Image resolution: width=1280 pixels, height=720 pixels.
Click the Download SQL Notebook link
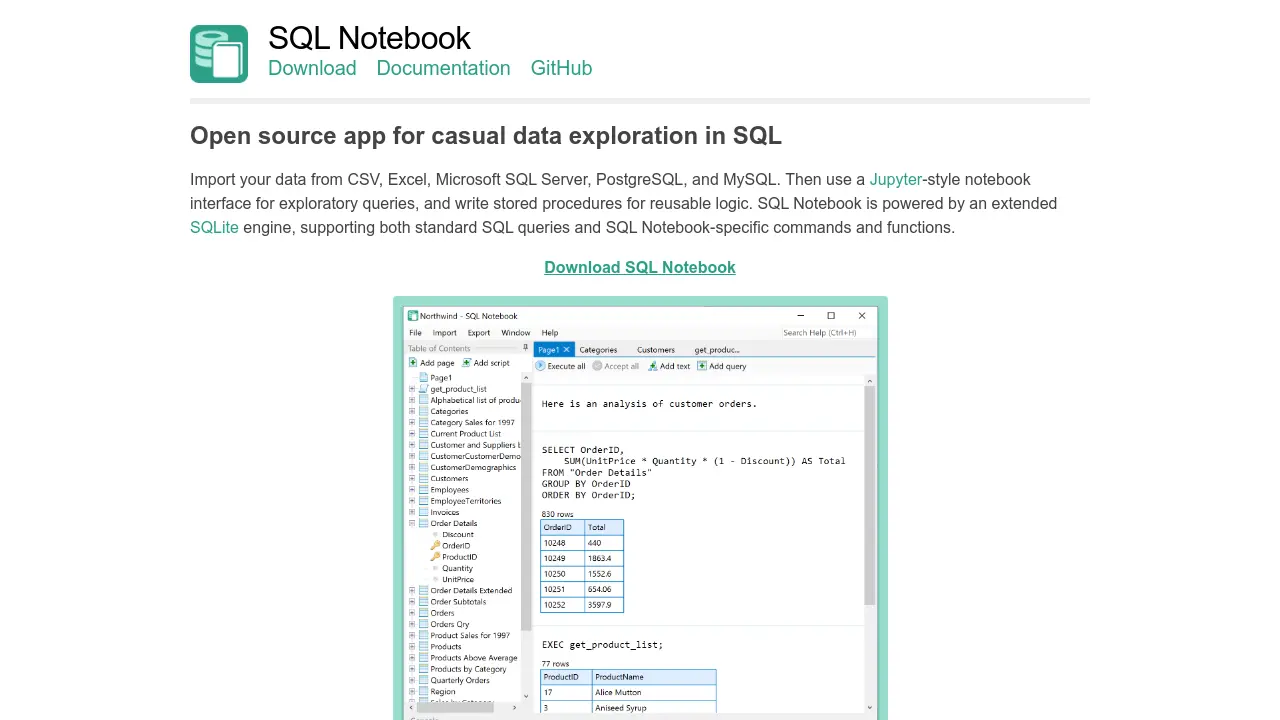coord(640,267)
